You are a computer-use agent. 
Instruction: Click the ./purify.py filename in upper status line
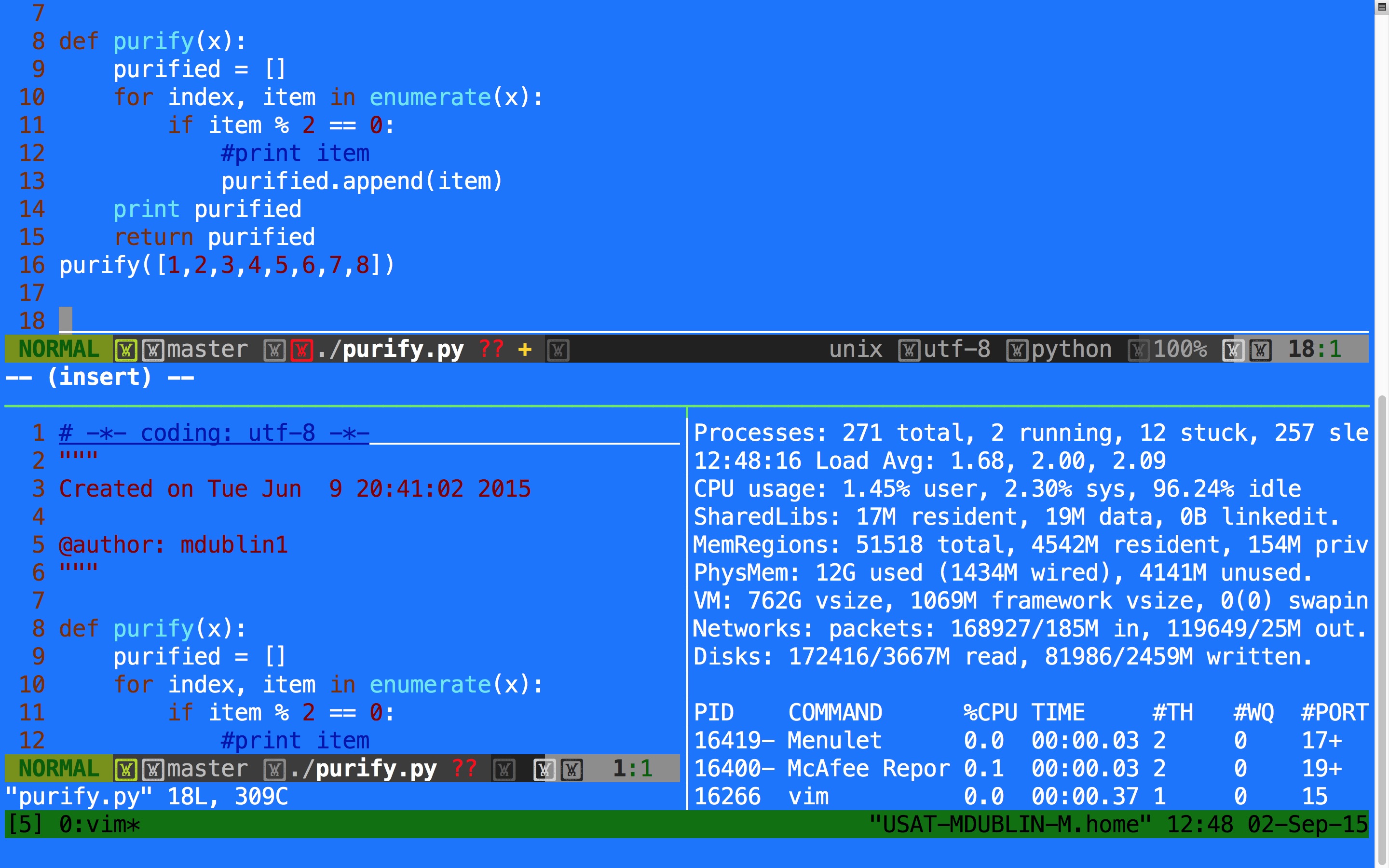point(390,350)
